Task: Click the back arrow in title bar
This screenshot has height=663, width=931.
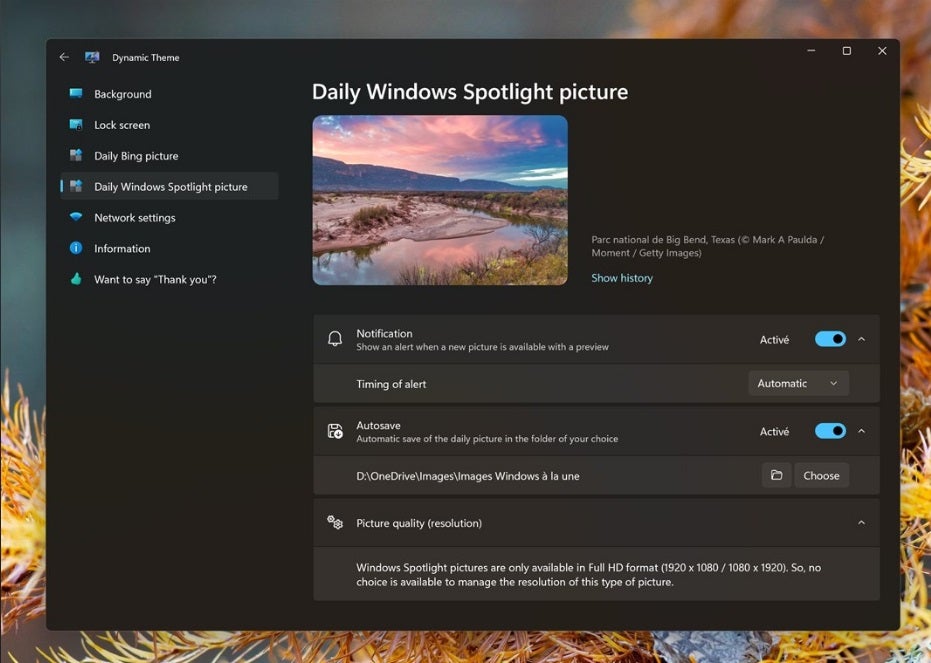Action: pos(64,57)
